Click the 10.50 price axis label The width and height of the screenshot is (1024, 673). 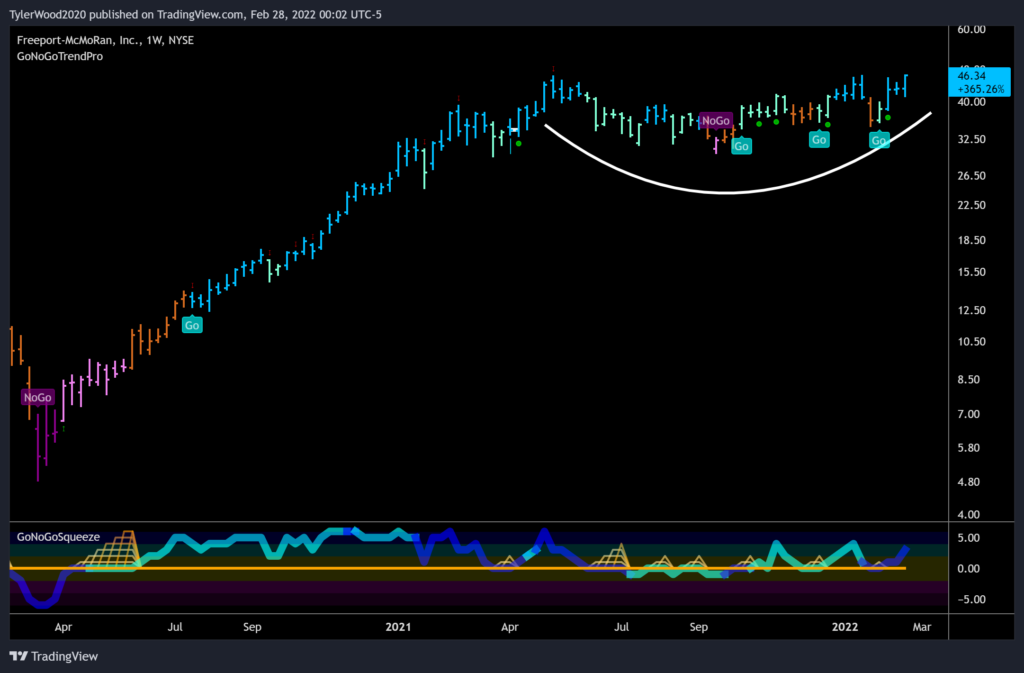pos(971,341)
